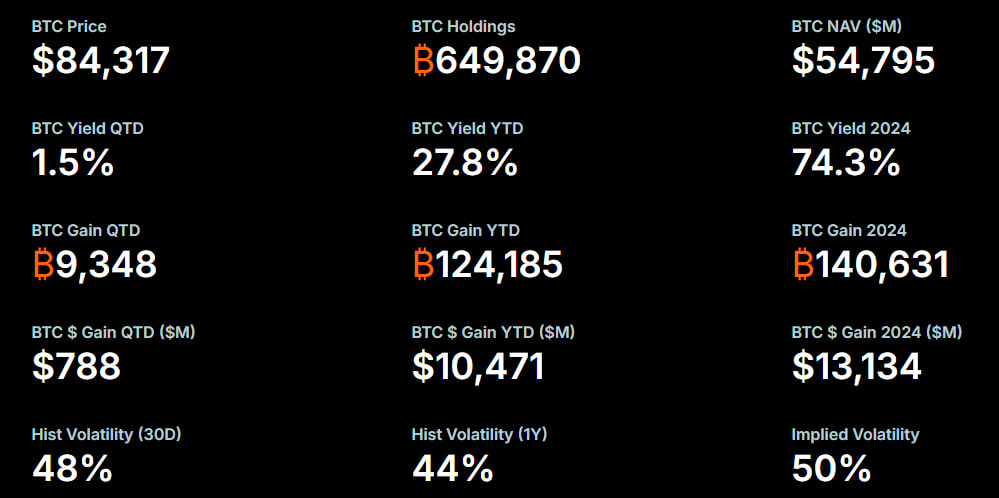Image resolution: width=999 pixels, height=498 pixels.
Task: Click the Bitcoin icon before 124,185
Action: (423, 264)
